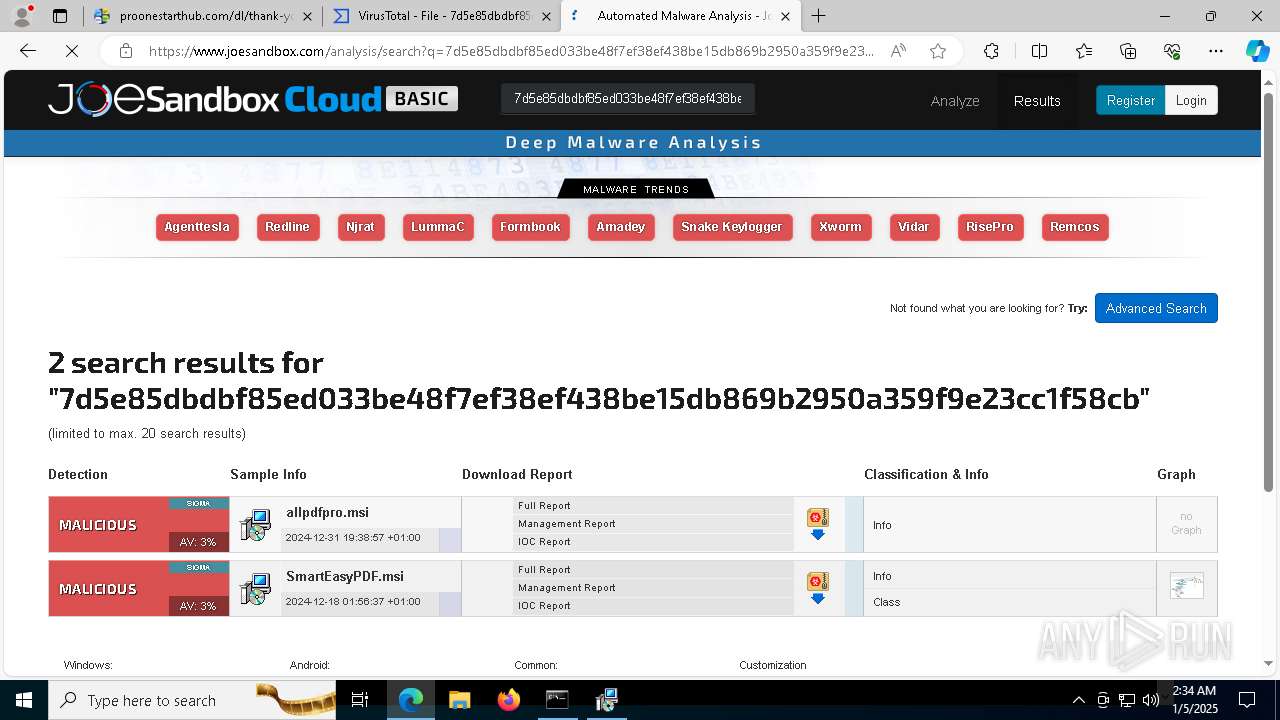The width and height of the screenshot is (1280, 720).
Task: Click the taskbar search box
Action: pyautogui.click(x=192, y=700)
